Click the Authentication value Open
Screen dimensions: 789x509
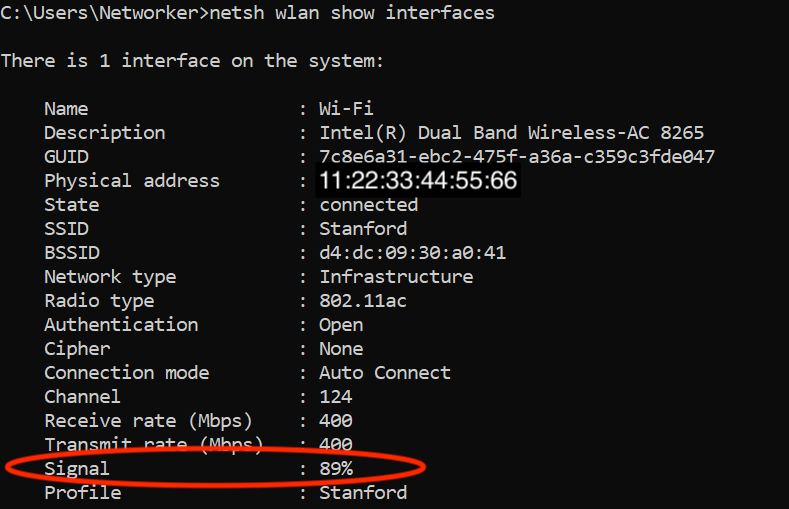tap(341, 325)
